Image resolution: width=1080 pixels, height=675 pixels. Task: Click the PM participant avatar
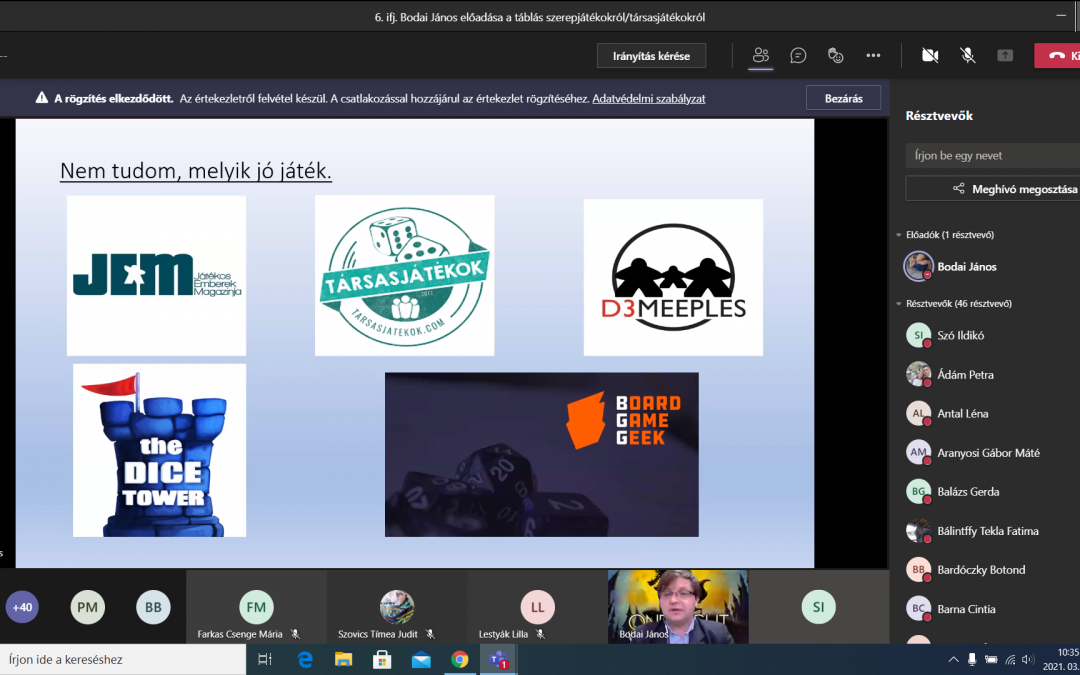(87, 608)
